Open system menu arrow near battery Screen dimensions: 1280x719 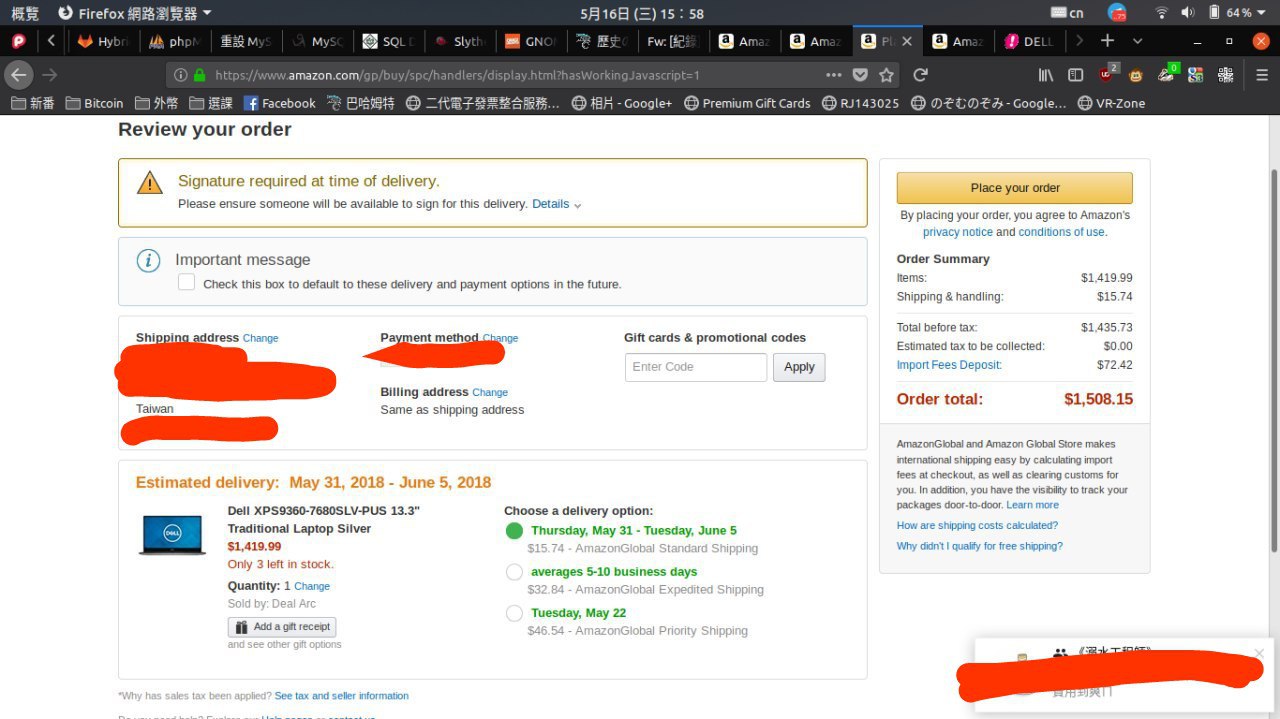[1264, 13]
